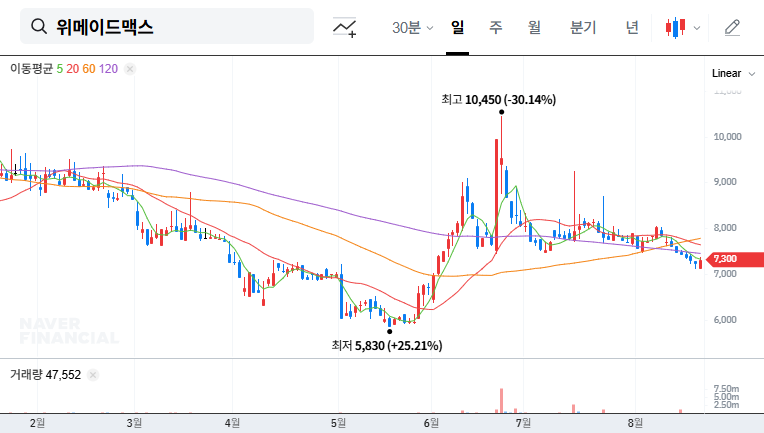This screenshot has height=433, width=764.
Task: Click the 최고 10,450 high marker
Action: click(498, 100)
